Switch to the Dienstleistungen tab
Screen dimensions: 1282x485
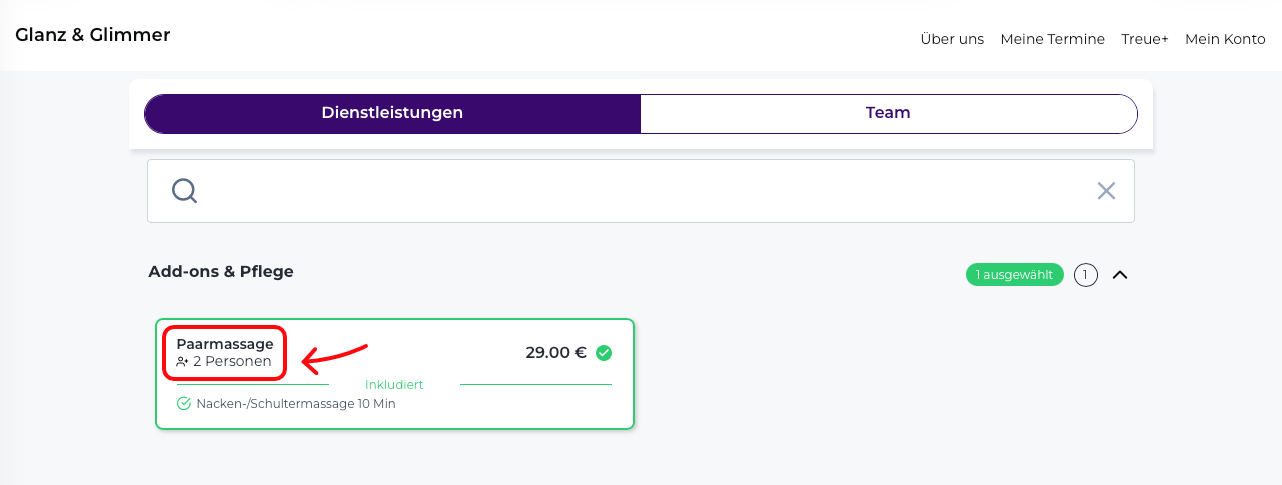(392, 113)
